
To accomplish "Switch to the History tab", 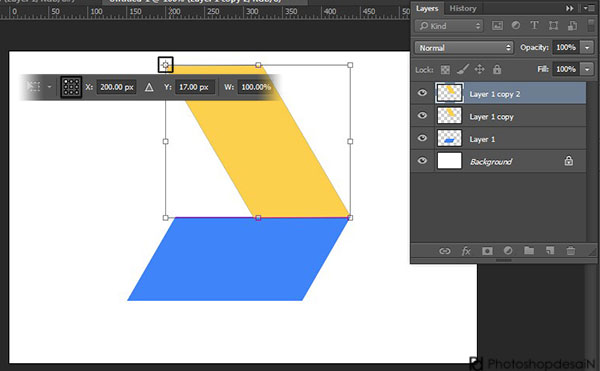I will point(463,8).
